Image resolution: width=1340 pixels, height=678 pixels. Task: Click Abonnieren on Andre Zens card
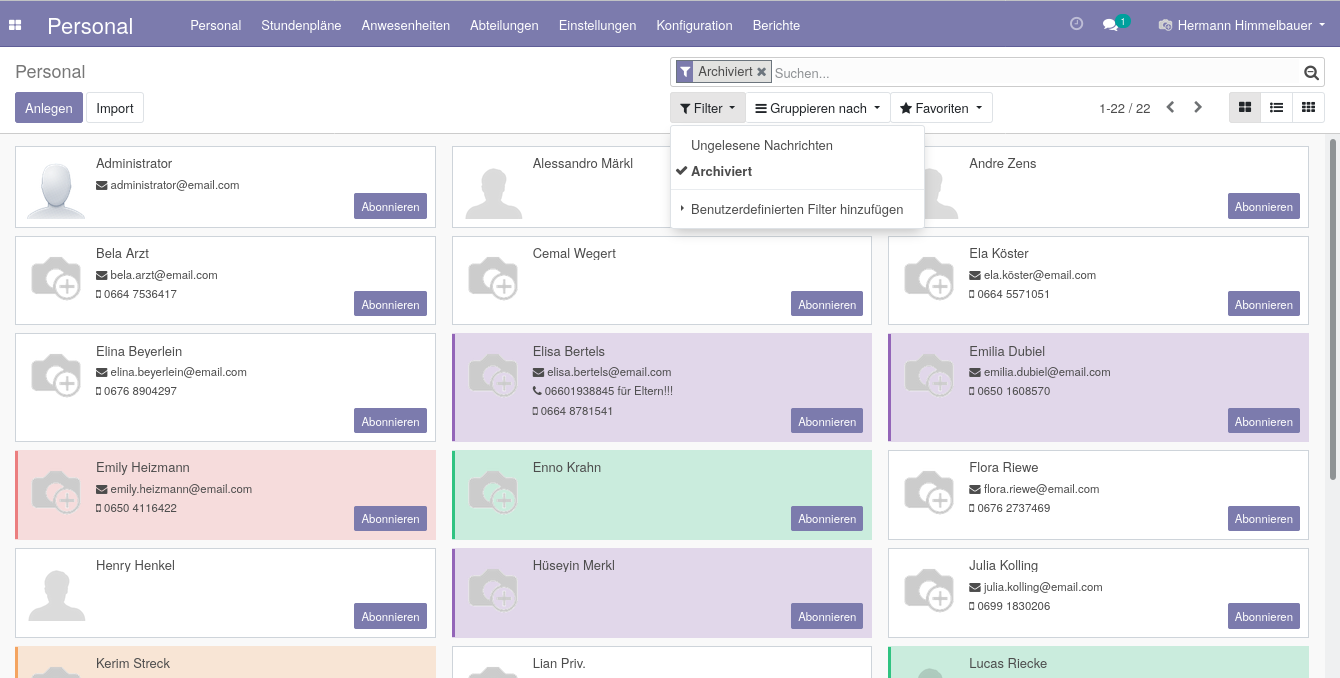(1264, 207)
